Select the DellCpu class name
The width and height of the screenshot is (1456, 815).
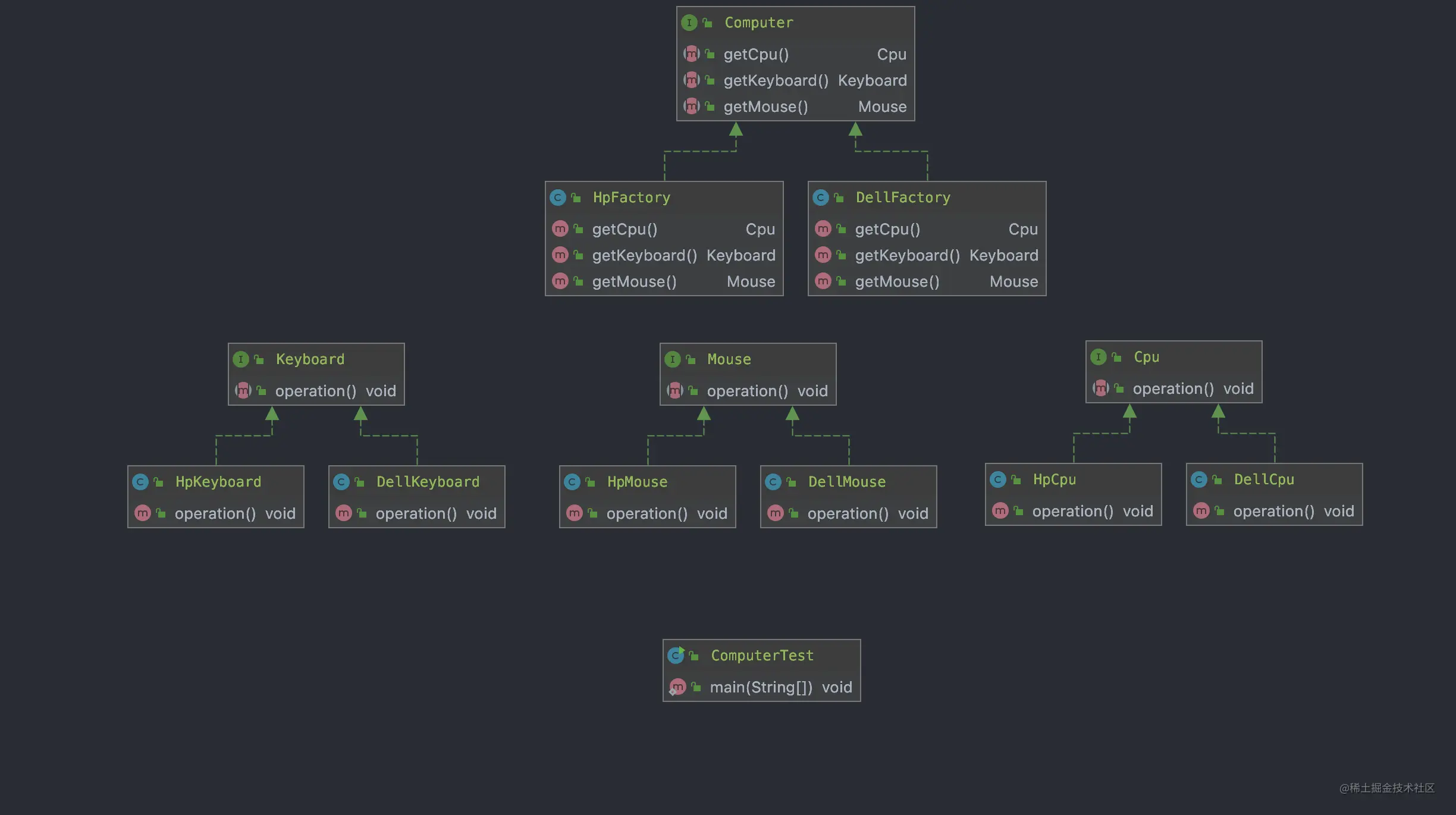[x=1264, y=479]
